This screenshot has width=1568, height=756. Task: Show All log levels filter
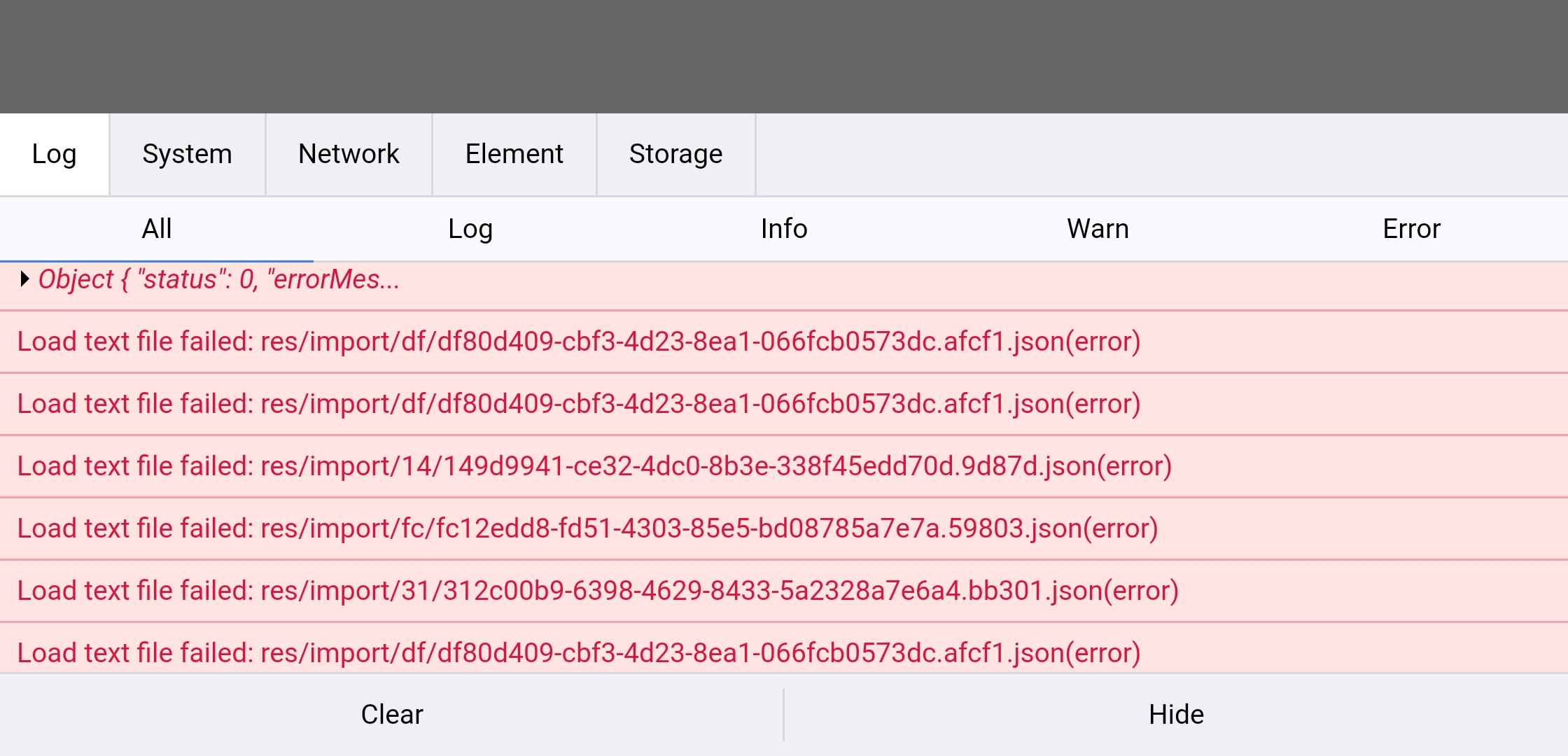[x=157, y=229]
